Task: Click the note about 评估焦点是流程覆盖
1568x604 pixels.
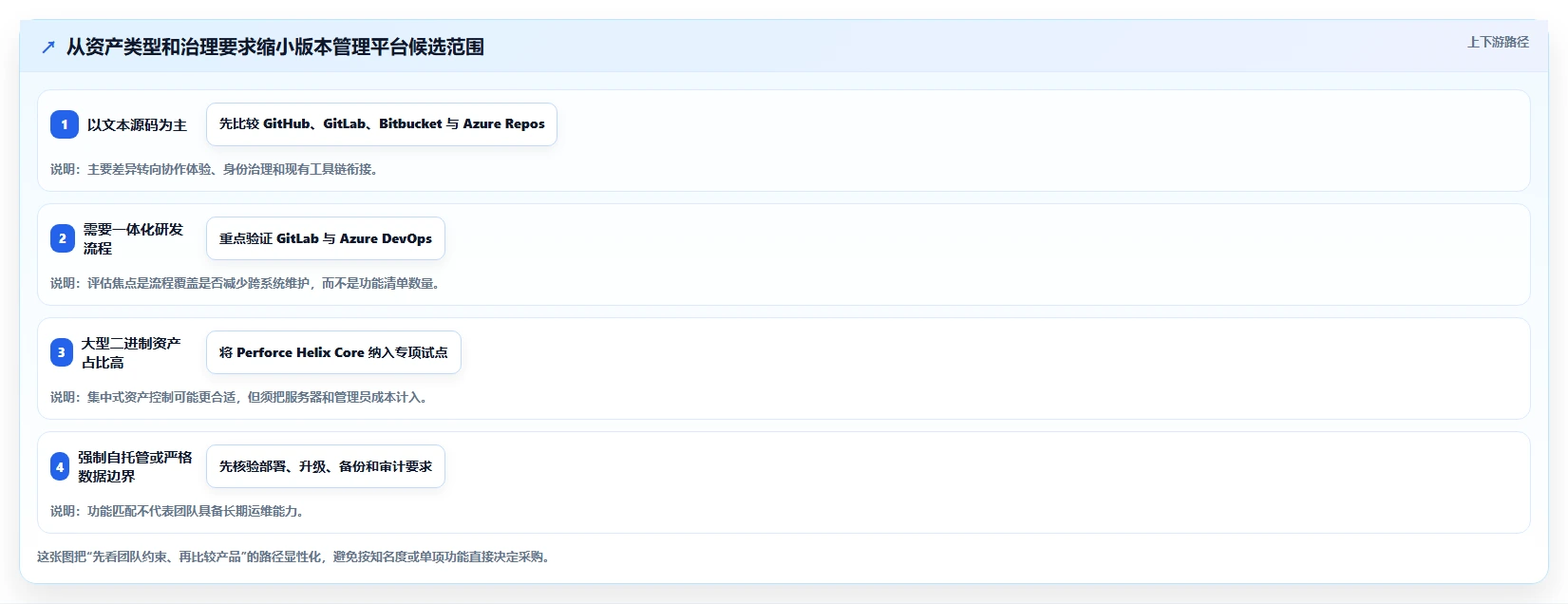Action: 246,283
